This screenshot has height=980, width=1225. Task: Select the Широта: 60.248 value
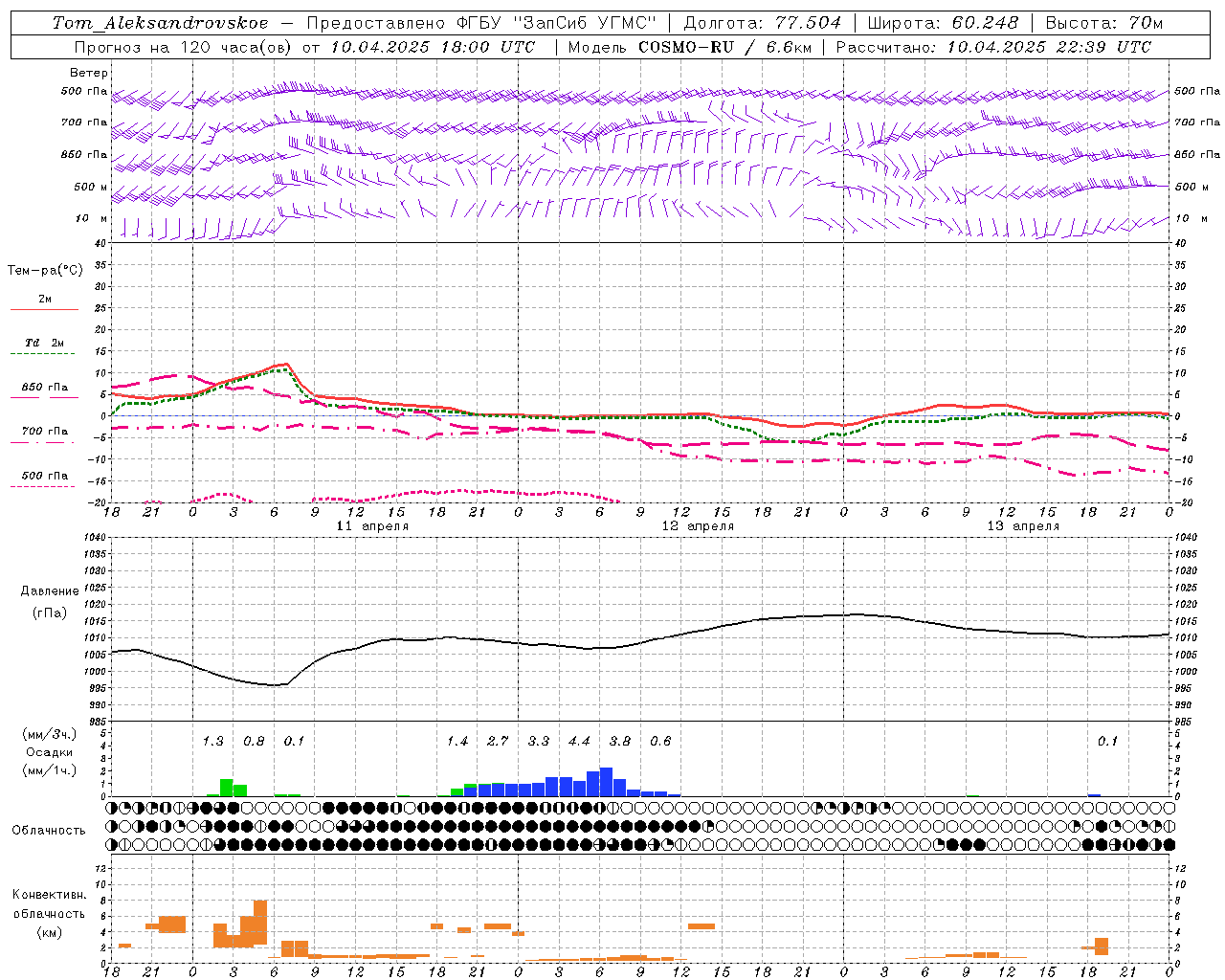click(943, 23)
